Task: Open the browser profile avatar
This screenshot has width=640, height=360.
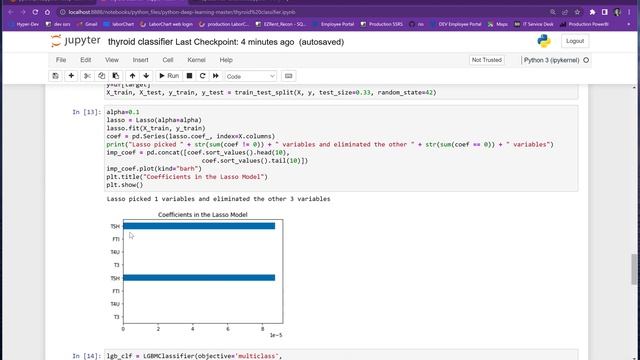Action: (617, 12)
